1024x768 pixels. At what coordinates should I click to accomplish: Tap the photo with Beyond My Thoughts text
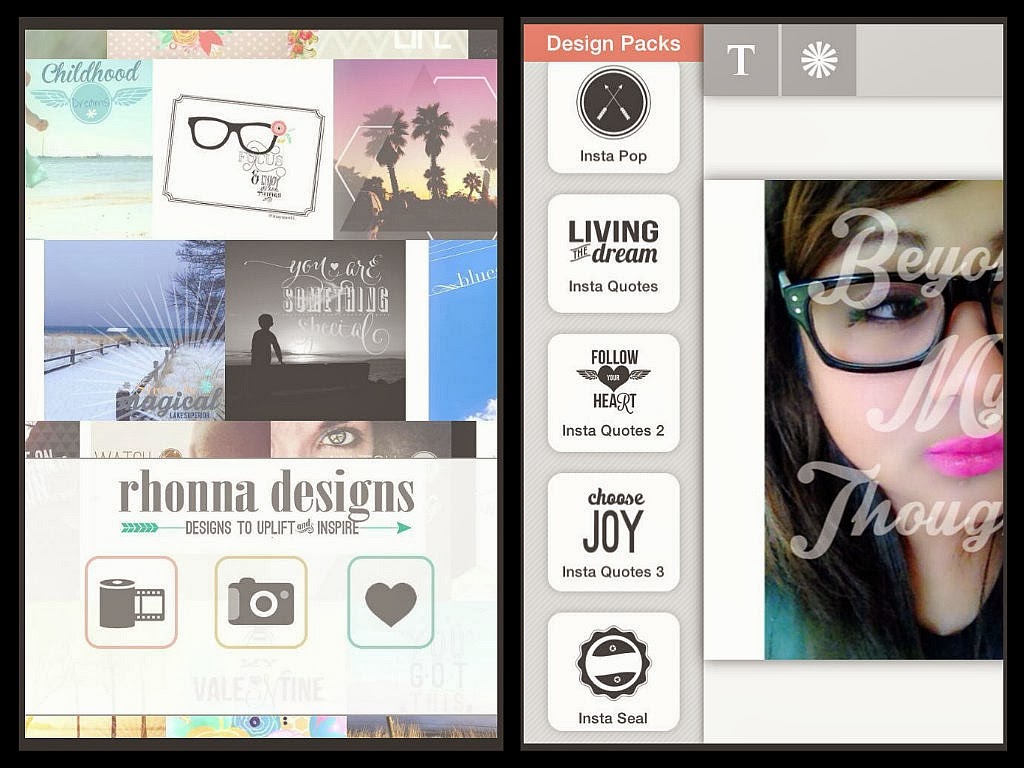[884, 420]
